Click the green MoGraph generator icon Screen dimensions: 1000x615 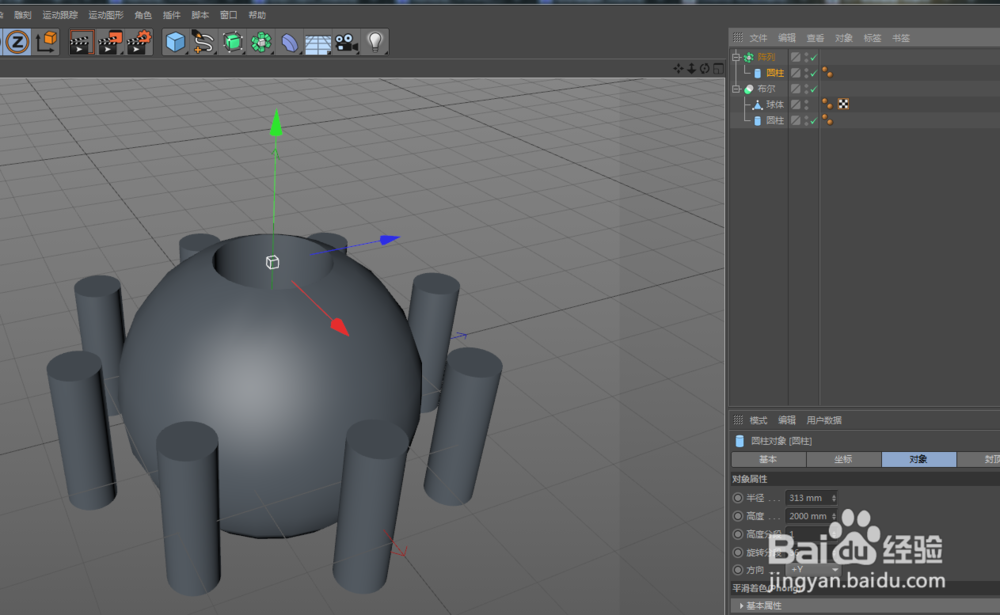(262, 41)
